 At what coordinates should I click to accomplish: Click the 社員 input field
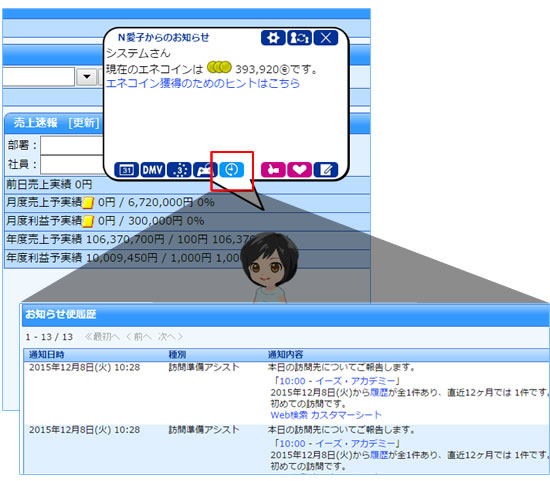[x=72, y=165]
